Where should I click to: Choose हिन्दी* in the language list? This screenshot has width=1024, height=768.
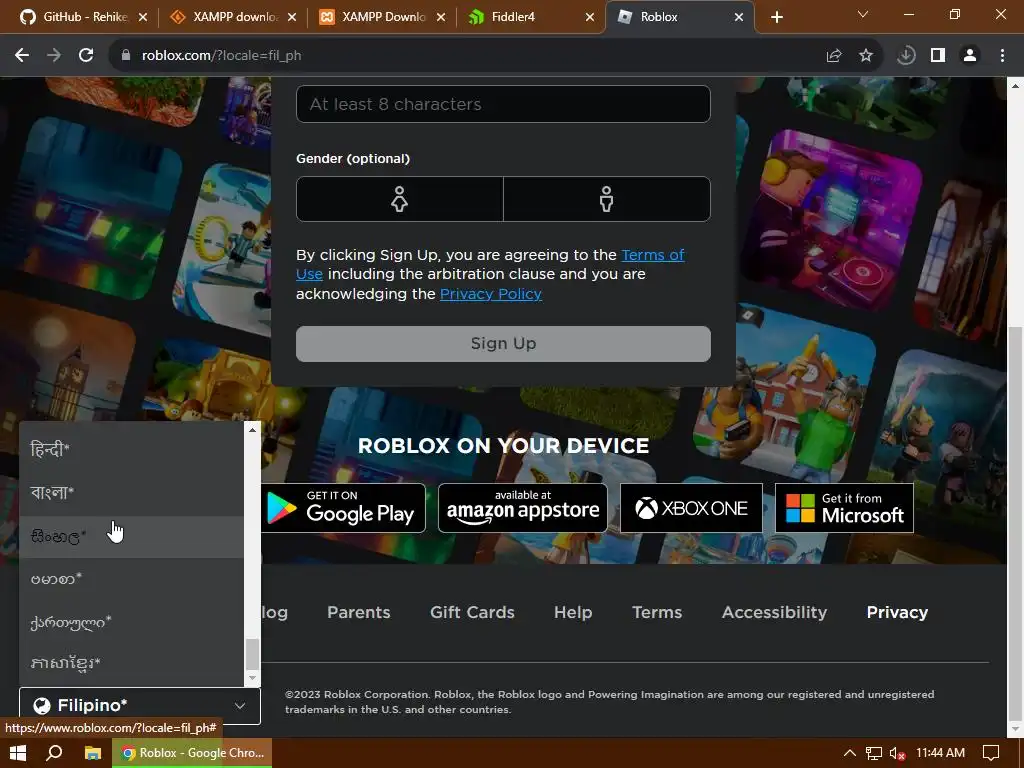[x=131, y=449]
